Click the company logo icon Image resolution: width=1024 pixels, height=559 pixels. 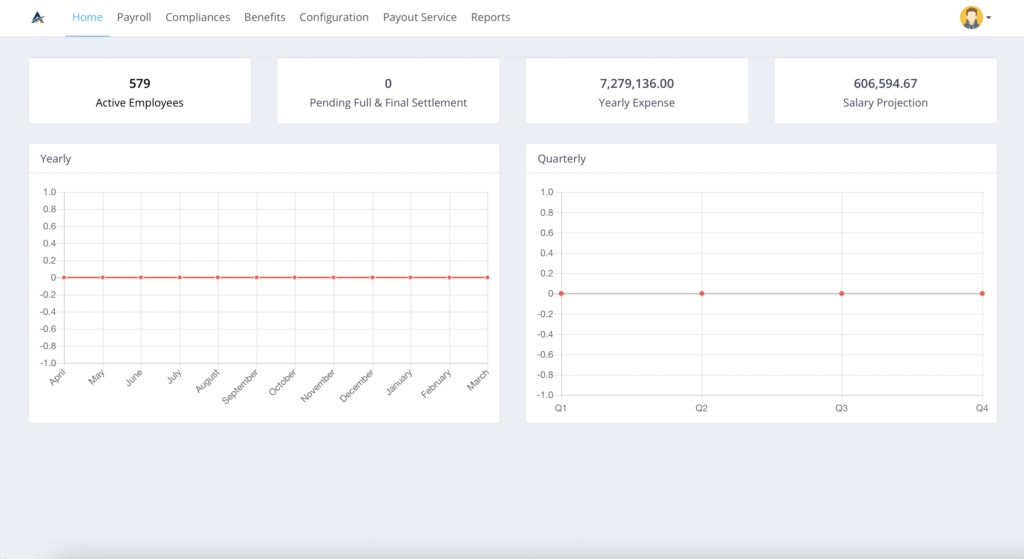(38, 17)
